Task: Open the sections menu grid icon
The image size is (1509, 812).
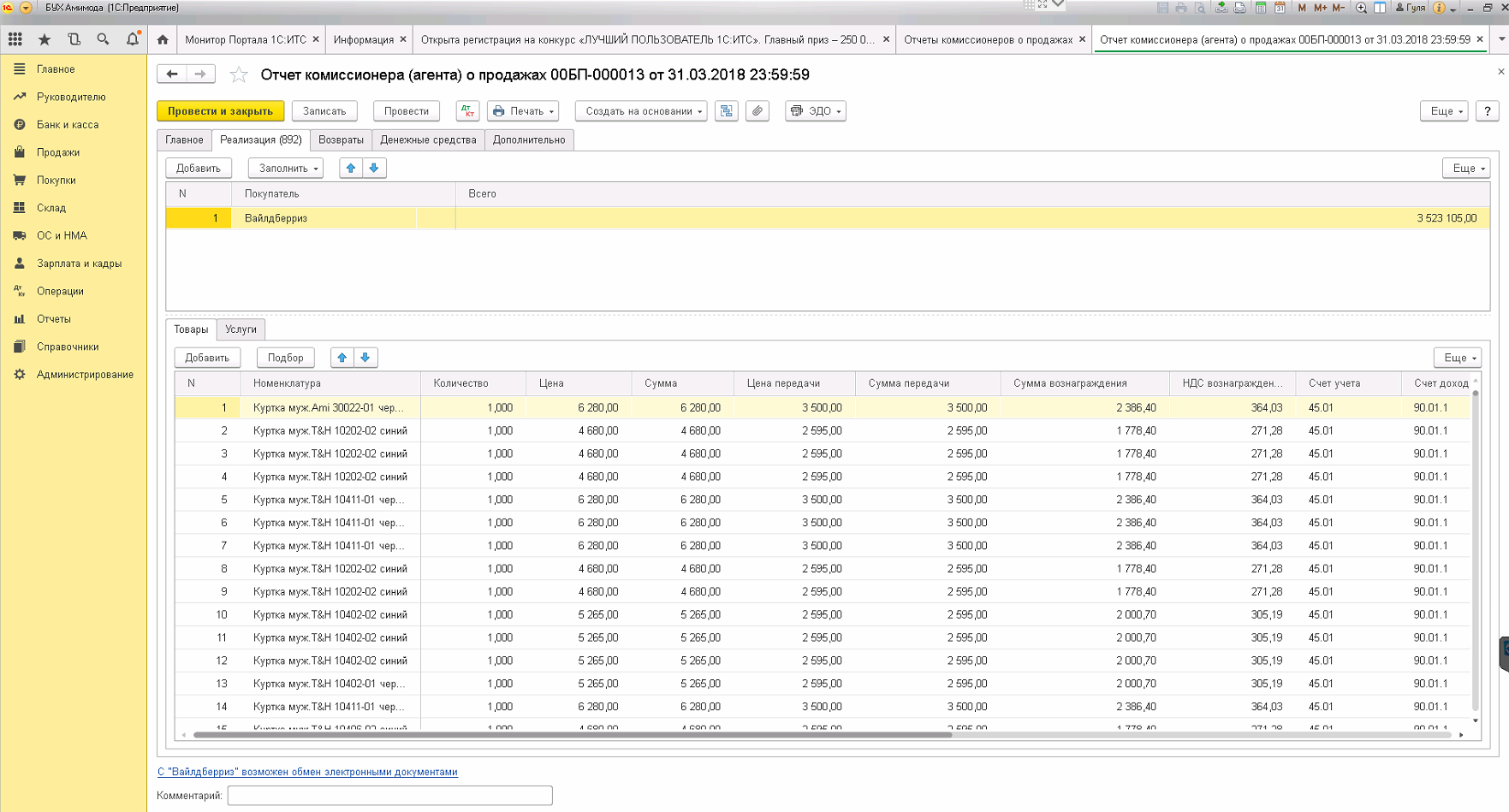Action: coord(15,39)
